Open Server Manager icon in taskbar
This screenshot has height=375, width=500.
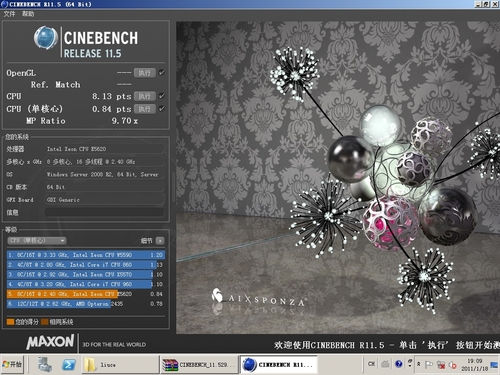coord(45,365)
